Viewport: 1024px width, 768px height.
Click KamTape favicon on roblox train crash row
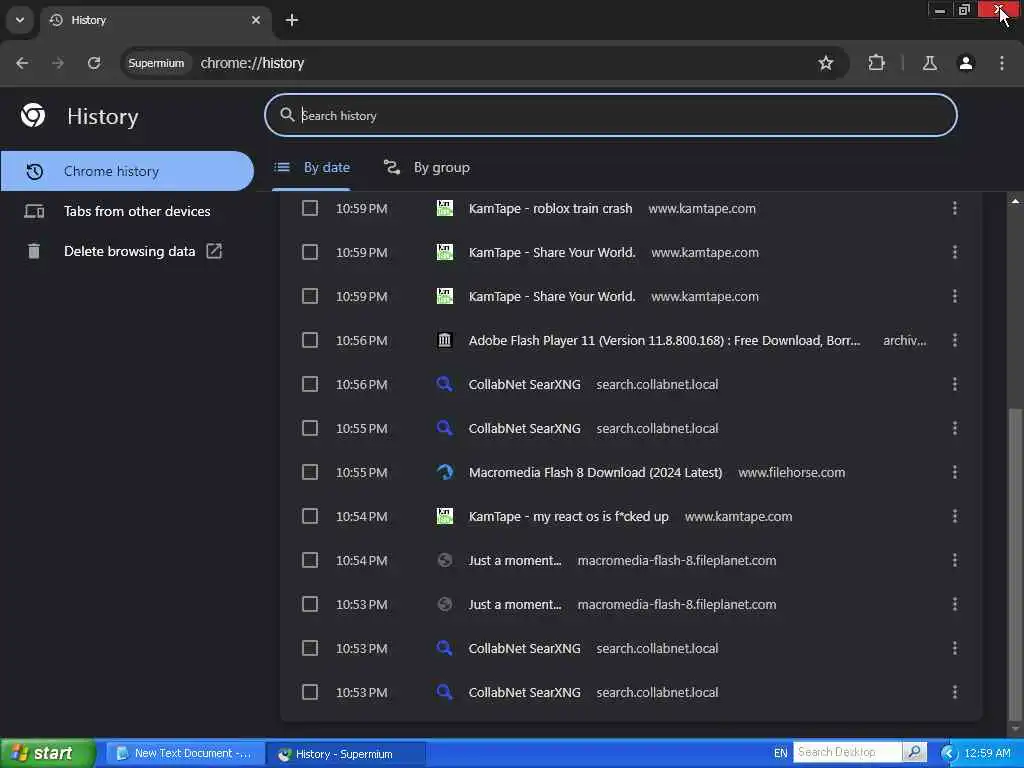point(444,208)
